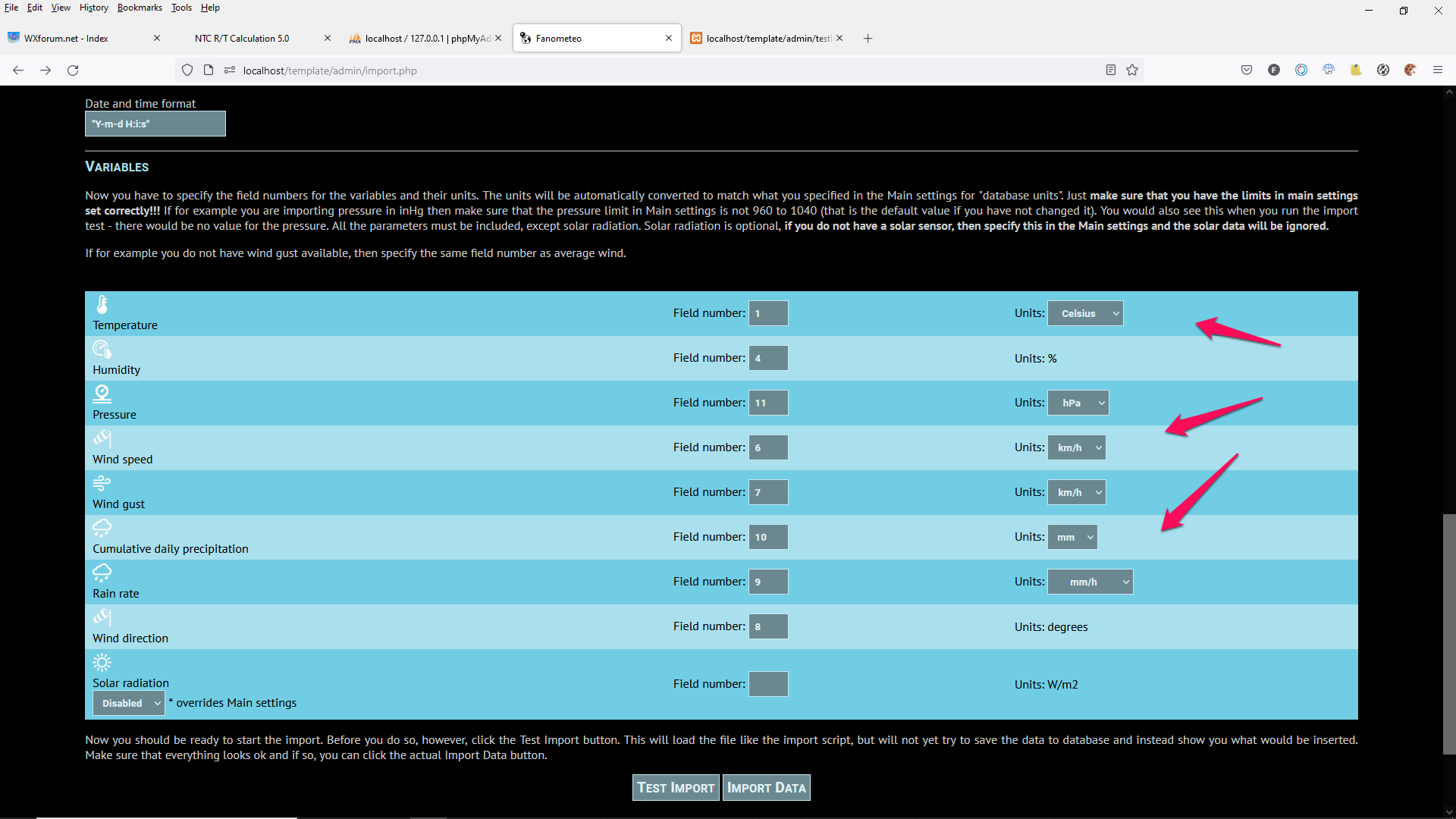Open the reader view icon

coord(1110,71)
